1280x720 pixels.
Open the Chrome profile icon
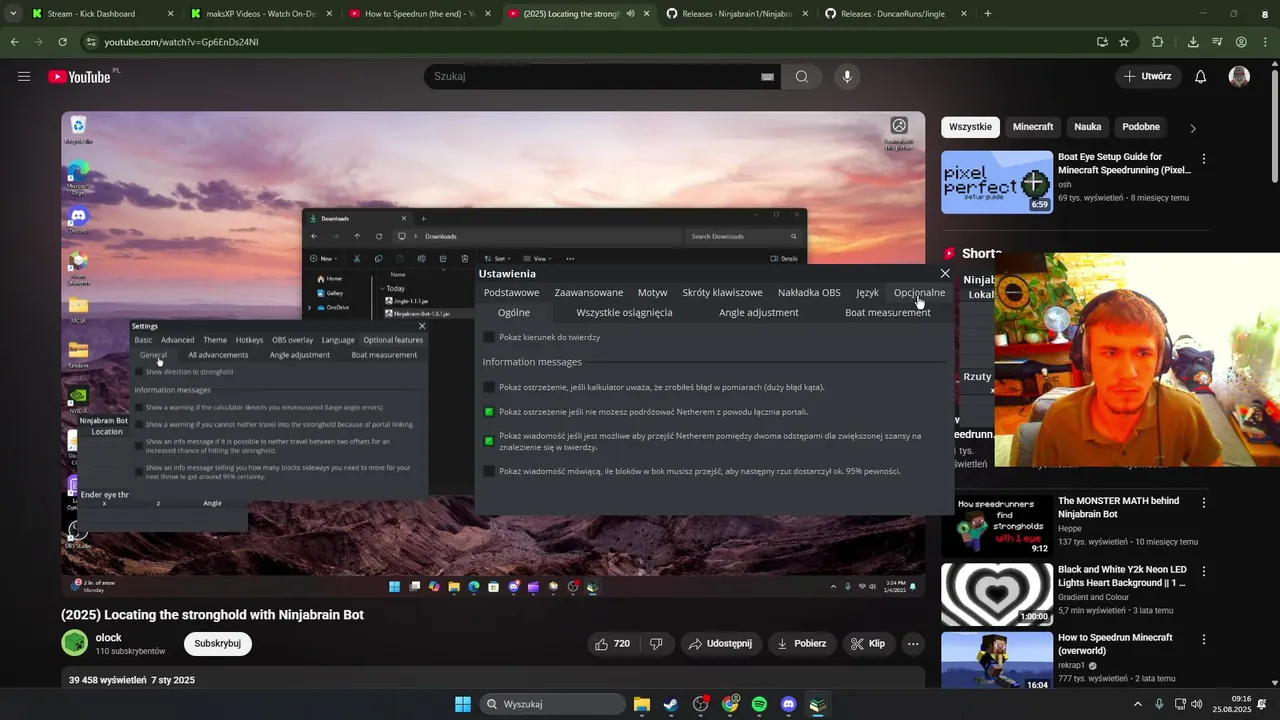(x=1241, y=42)
